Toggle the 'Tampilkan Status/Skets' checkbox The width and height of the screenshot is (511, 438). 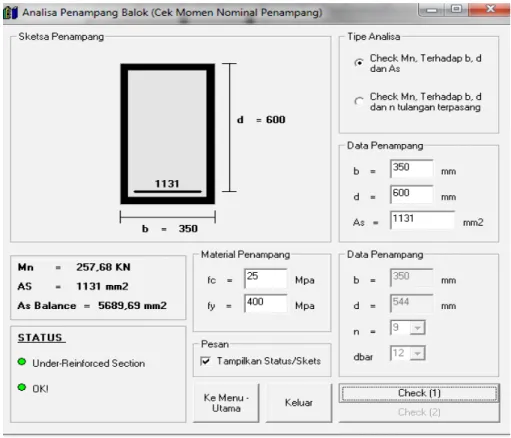coord(206,361)
